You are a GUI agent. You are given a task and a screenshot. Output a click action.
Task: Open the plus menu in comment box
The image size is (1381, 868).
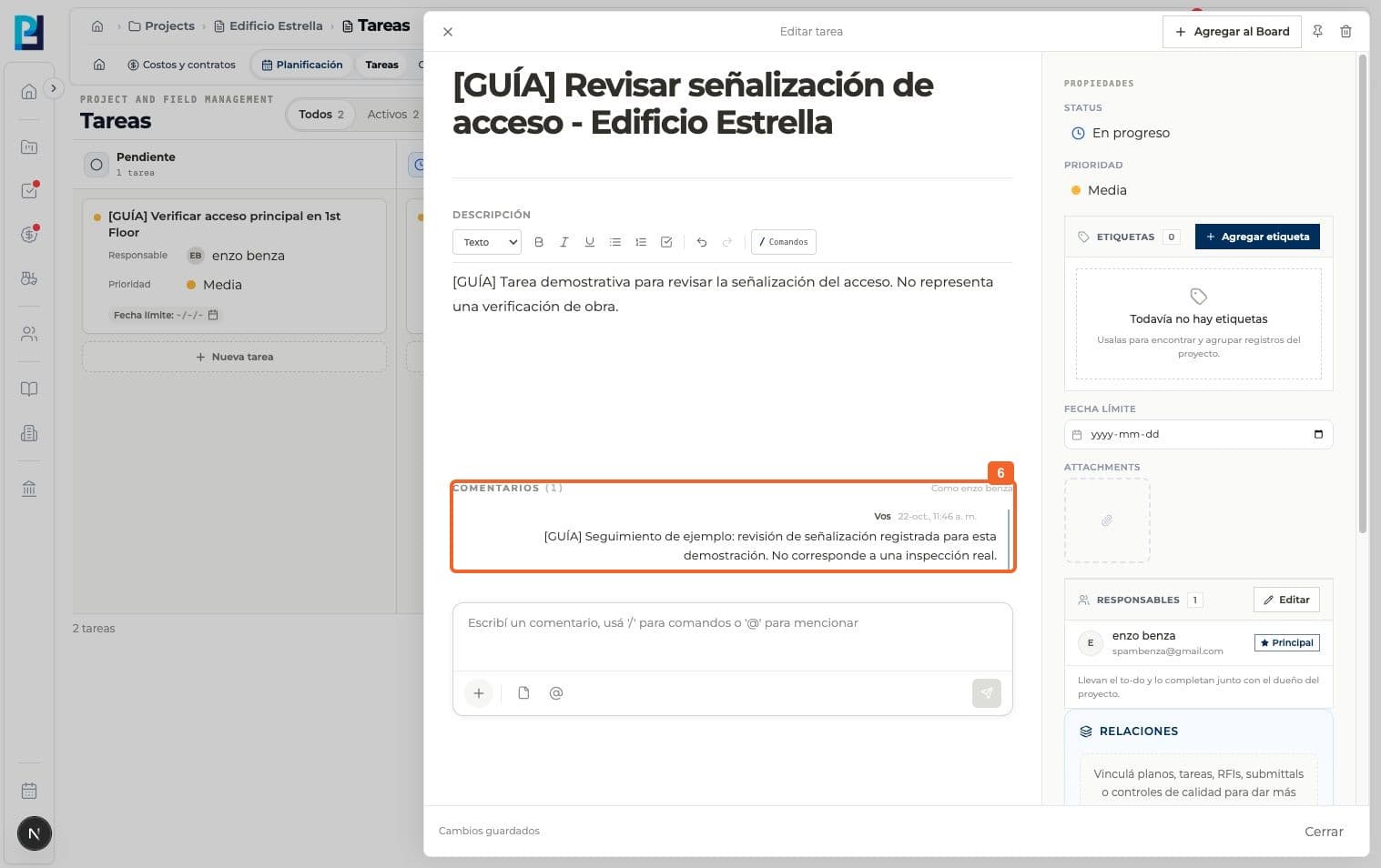pos(479,693)
